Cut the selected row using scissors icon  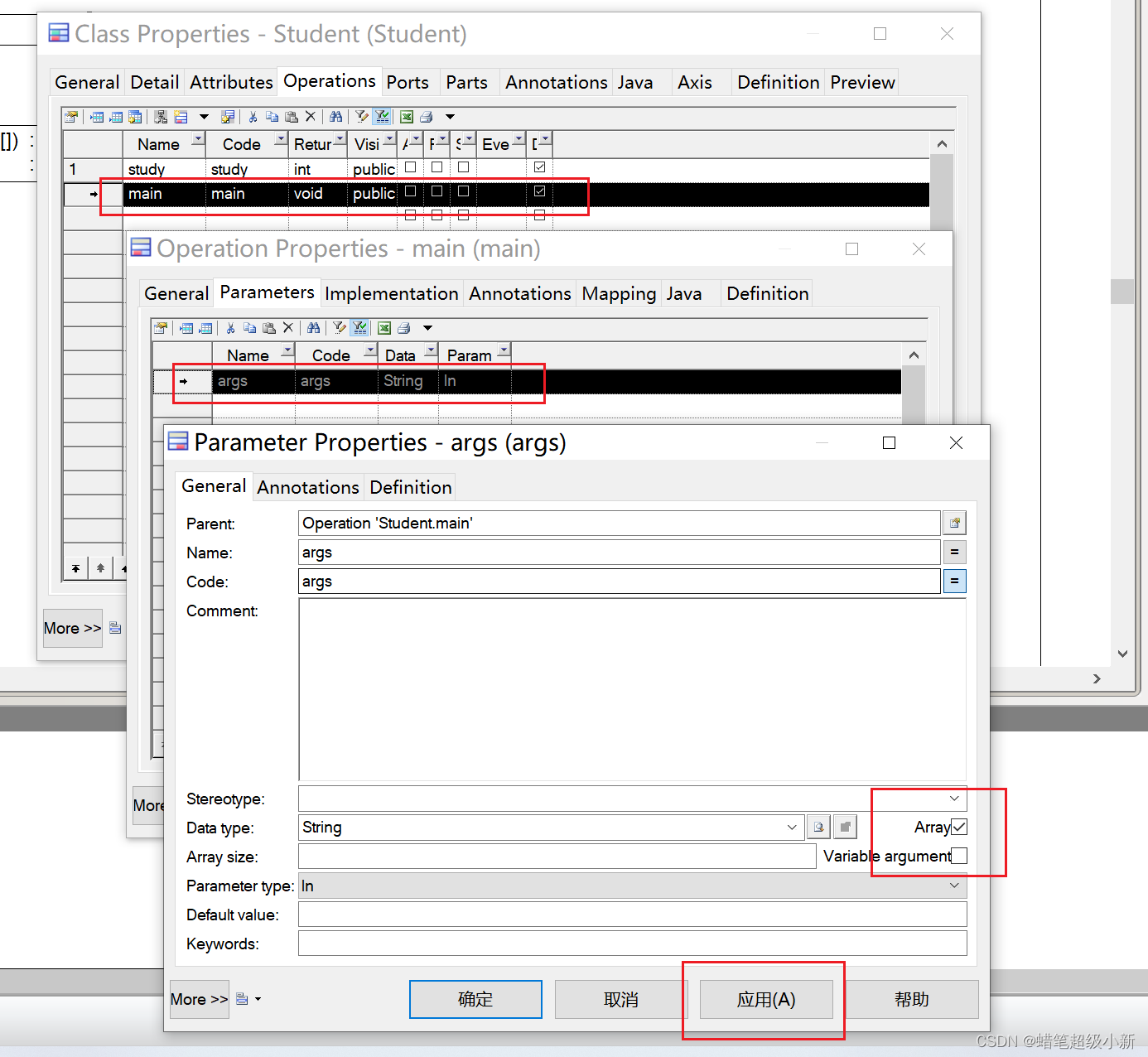tap(253, 116)
